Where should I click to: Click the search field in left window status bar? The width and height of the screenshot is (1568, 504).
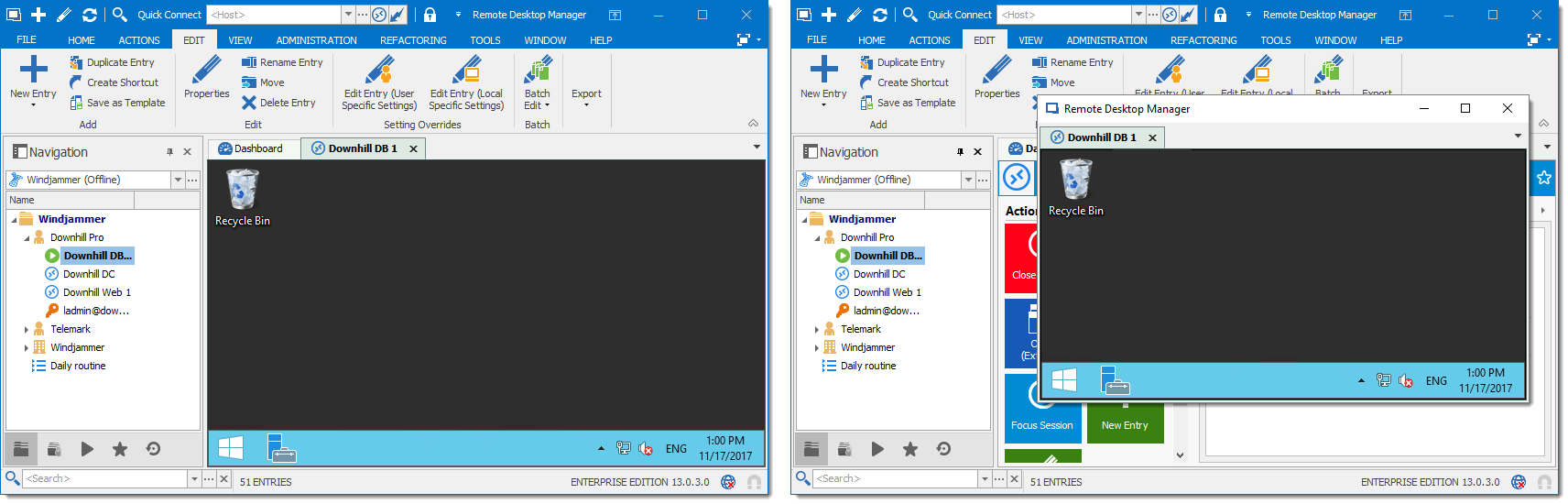104,478
